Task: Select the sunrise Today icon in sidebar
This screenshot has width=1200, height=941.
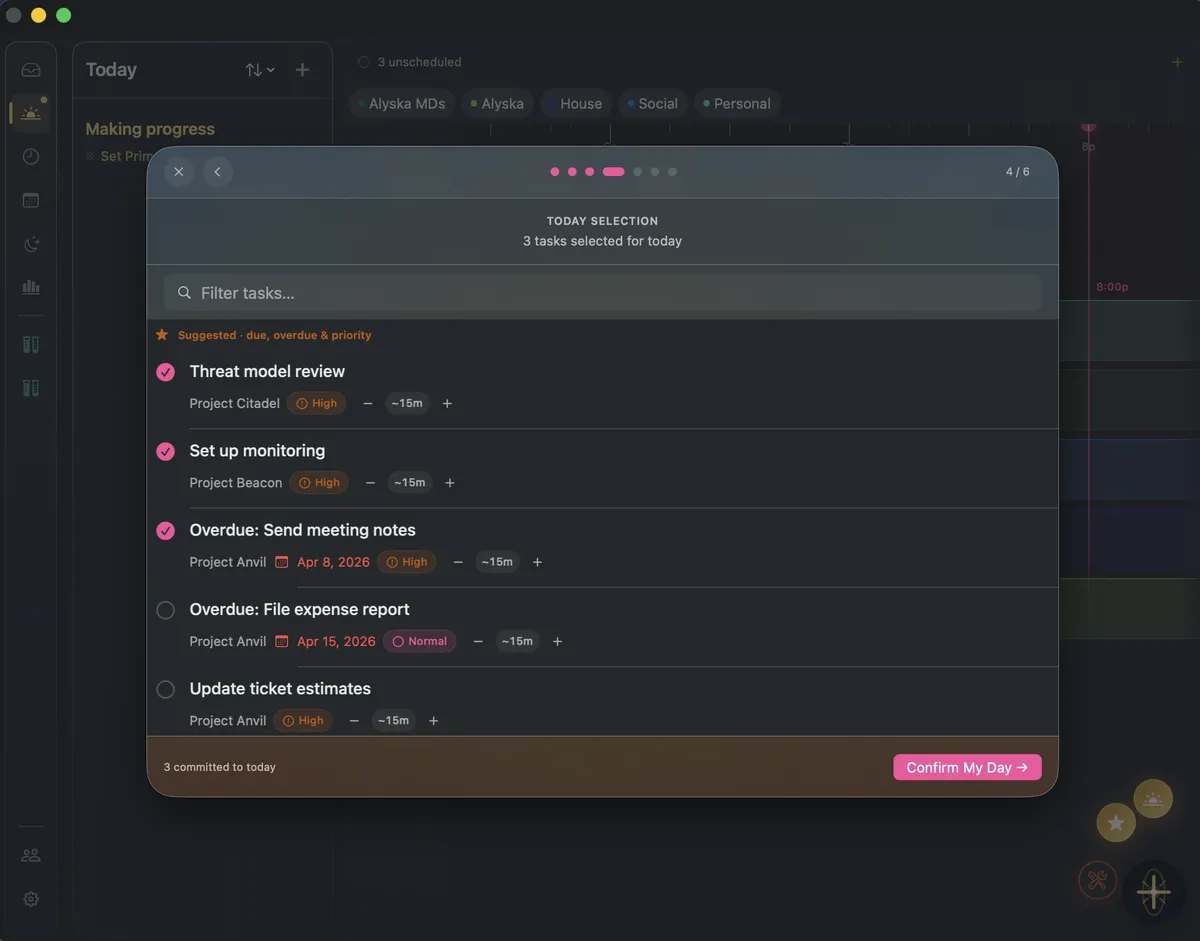Action: (30, 113)
